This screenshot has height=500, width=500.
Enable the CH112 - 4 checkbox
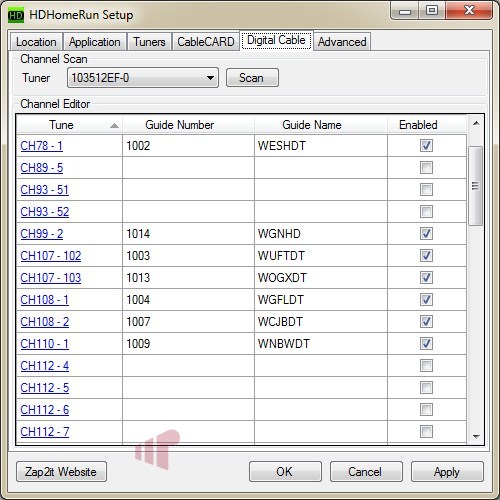pos(426,366)
